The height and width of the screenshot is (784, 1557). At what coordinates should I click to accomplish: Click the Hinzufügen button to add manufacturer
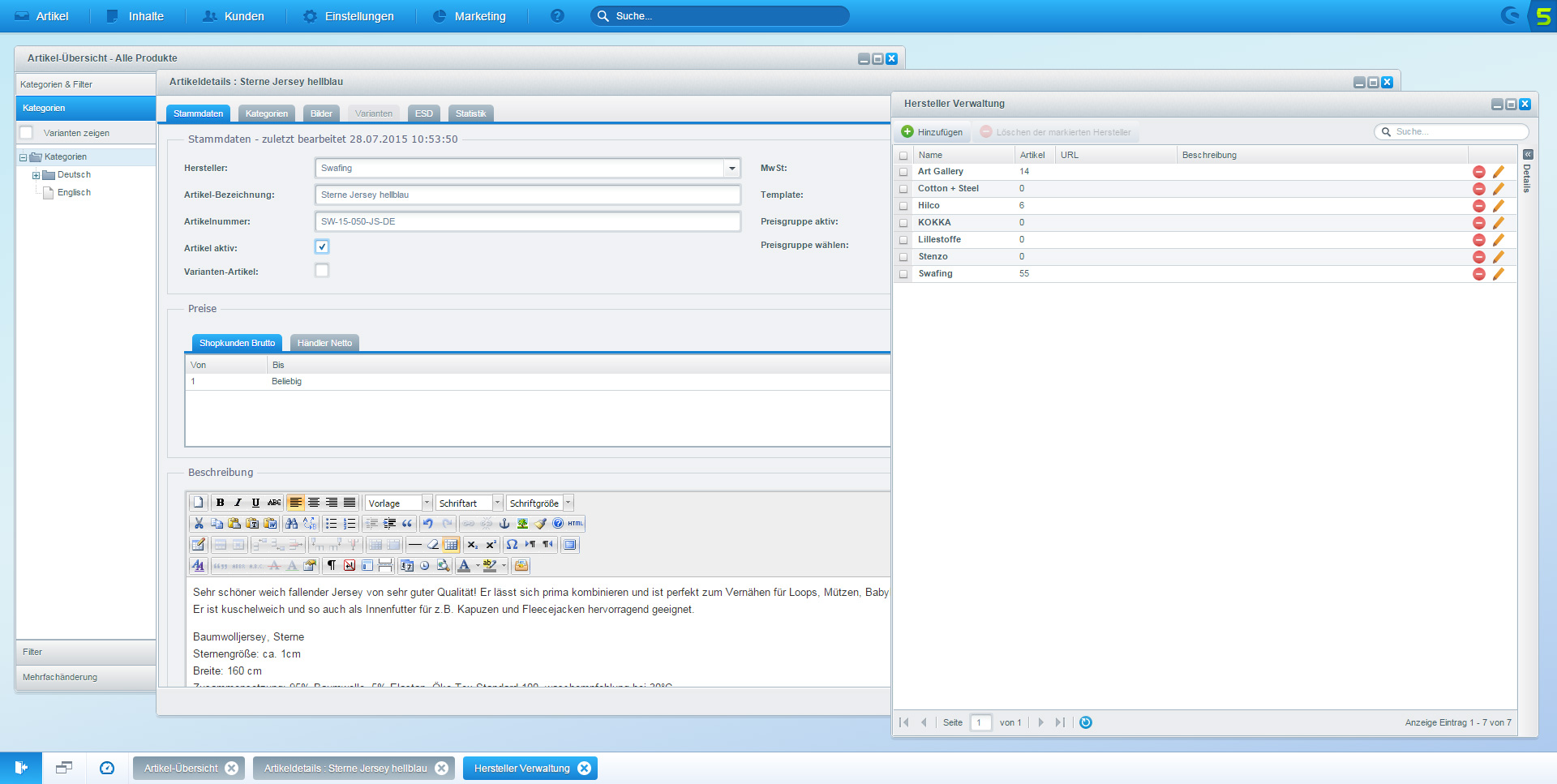932,132
